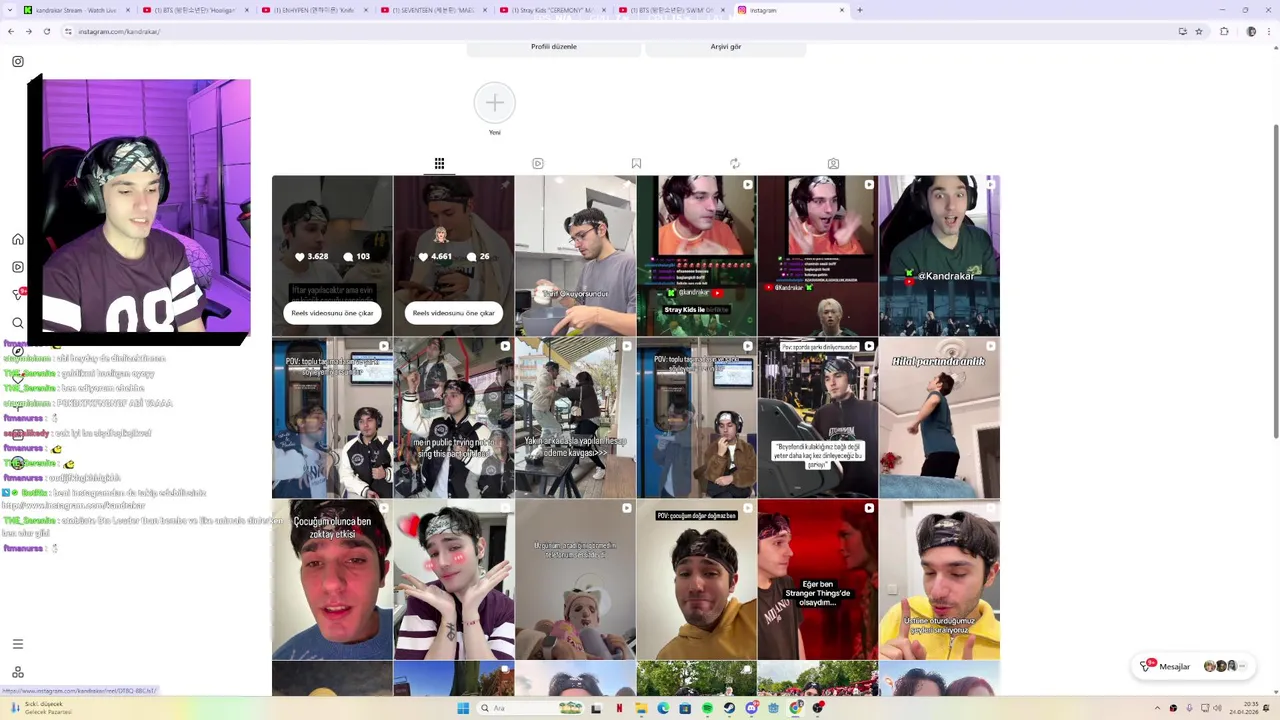1280x720 pixels.
Task: Open the grid-style icon at sidebar bottom
Action: [18, 672]
